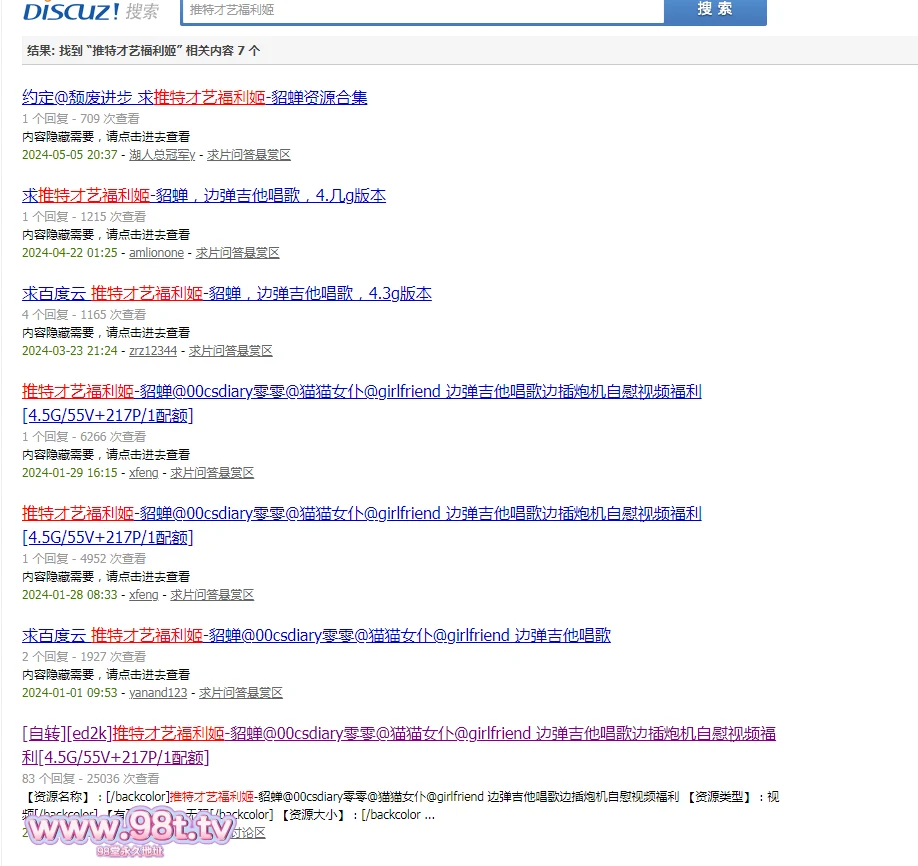The height and width of the screenshot is (866, 918).
Task: Visit yanand123 user page
Action: [158, 693]
